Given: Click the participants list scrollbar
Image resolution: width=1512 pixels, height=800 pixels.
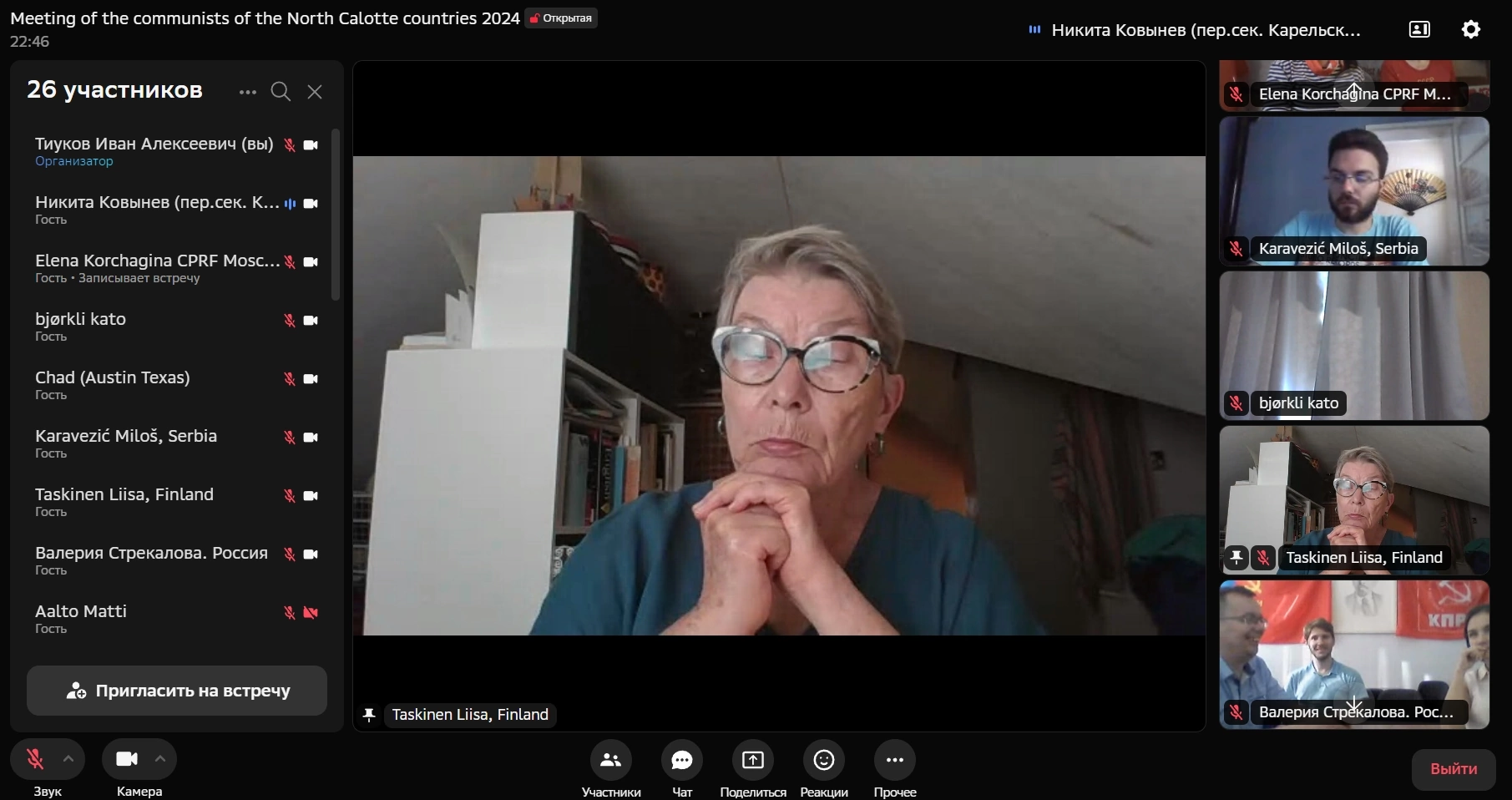Looking at the screenshot, I should 336,215.
